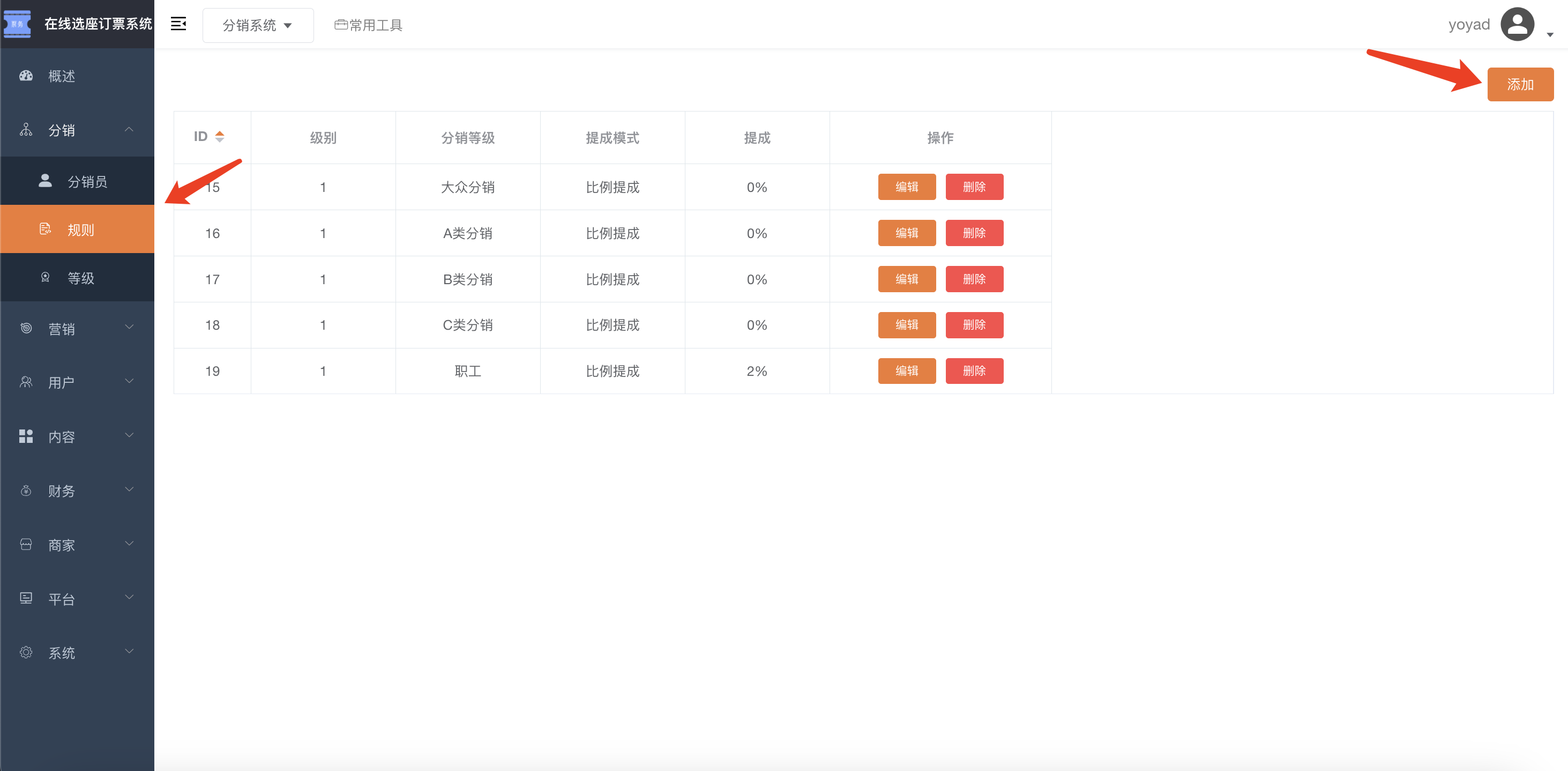Click the toolbox icon beside 常用工具
1568x771 pixels.
(x=341, y=25)
